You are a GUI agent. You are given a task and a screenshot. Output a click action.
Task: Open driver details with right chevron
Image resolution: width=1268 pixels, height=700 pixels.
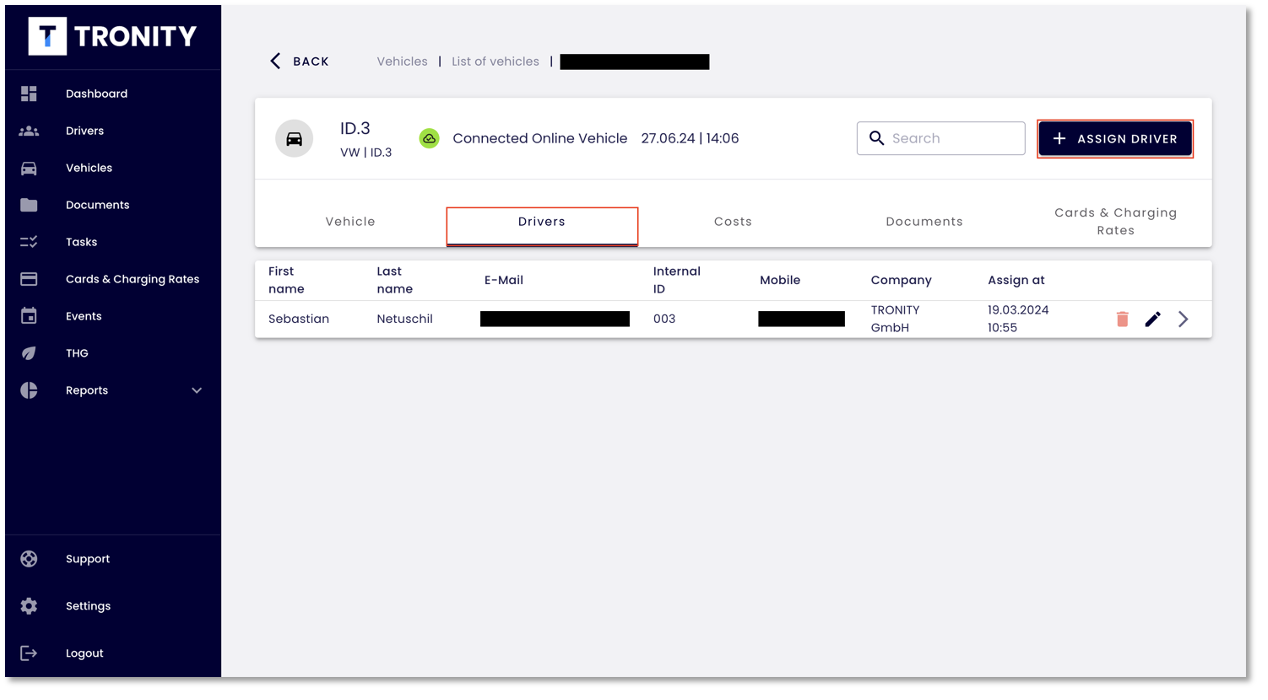coord(1184,319)
